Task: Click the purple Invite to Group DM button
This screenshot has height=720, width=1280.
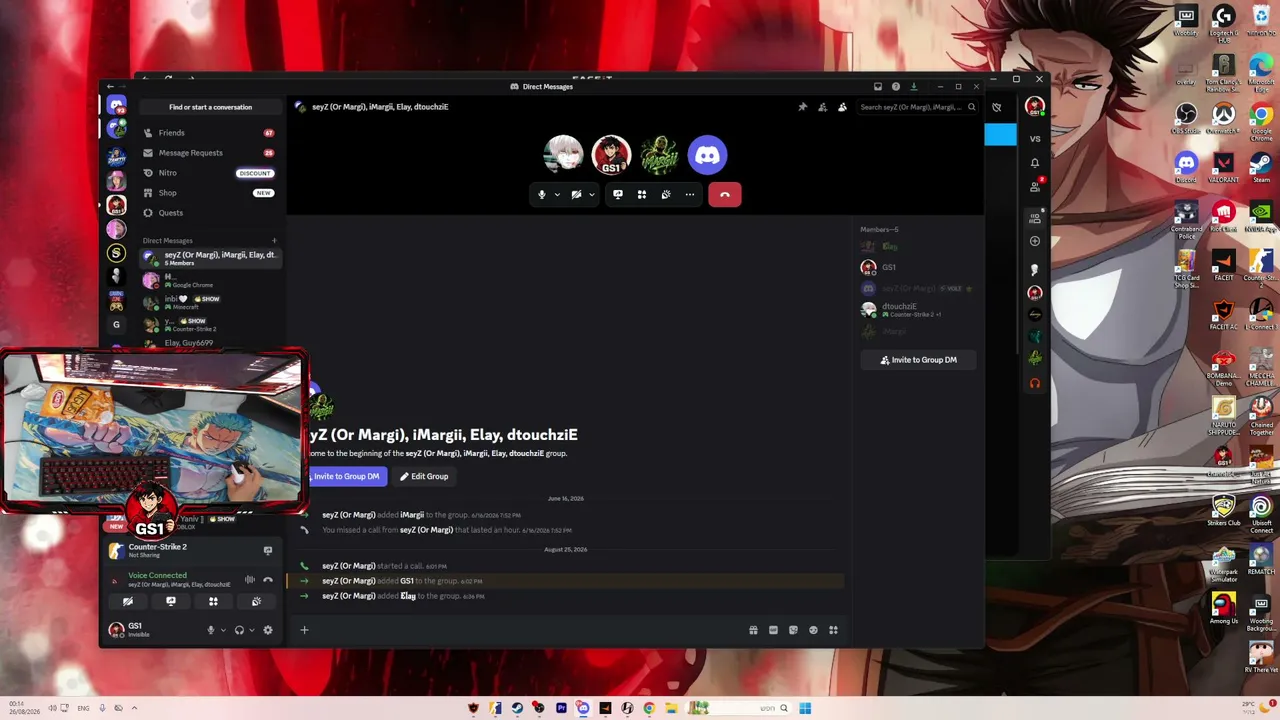Action: (x=346, y=477)
